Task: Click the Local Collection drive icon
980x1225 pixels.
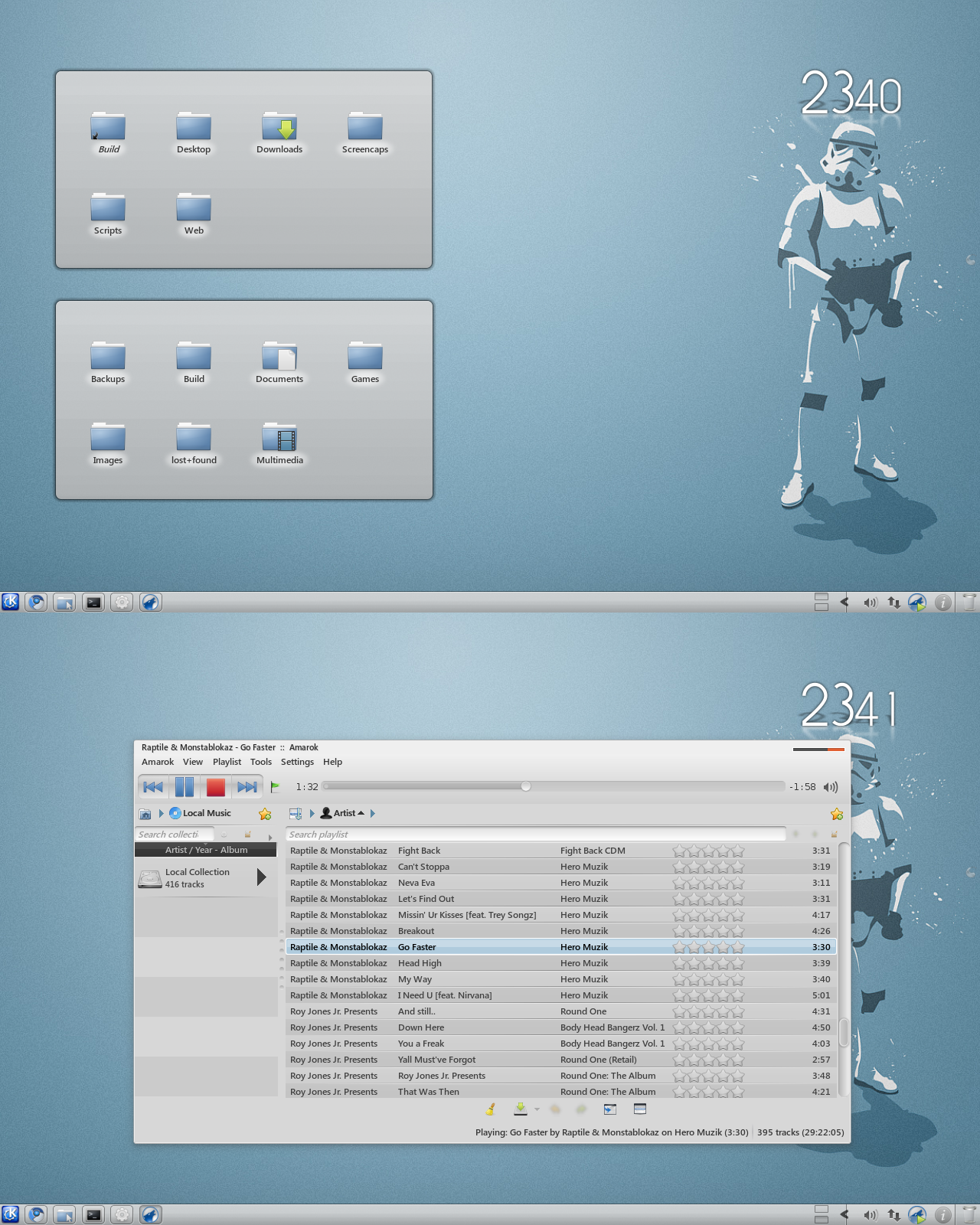Action: [x=149, y=878]
